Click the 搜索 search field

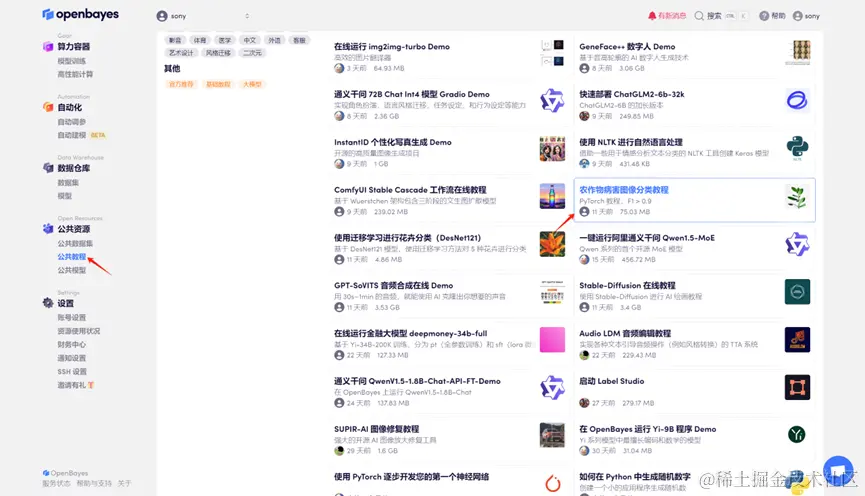tap(720, 16)
